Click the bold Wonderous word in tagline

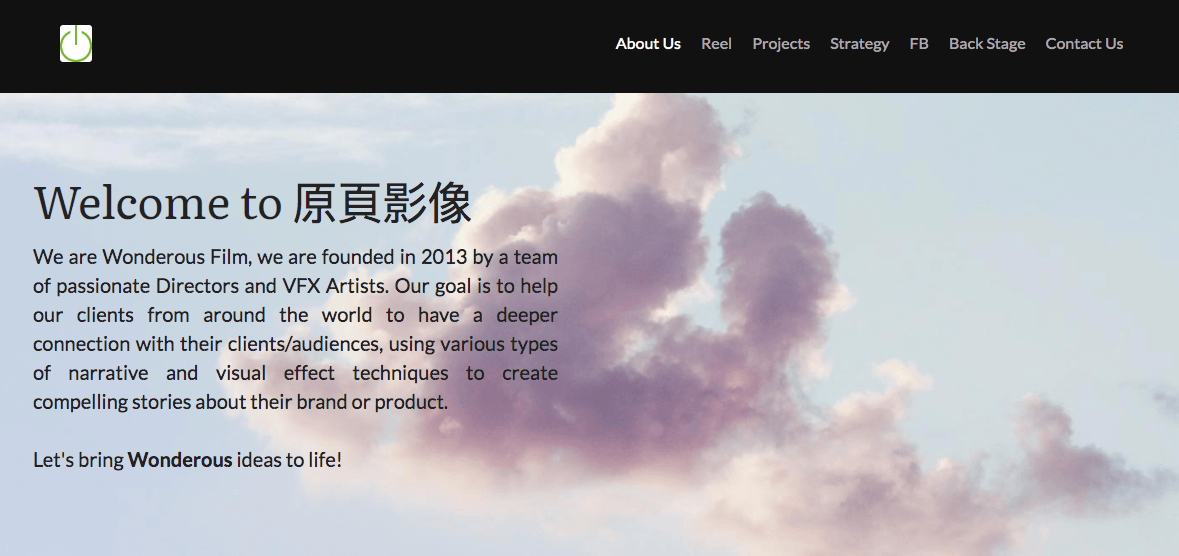tap(180, 461)
